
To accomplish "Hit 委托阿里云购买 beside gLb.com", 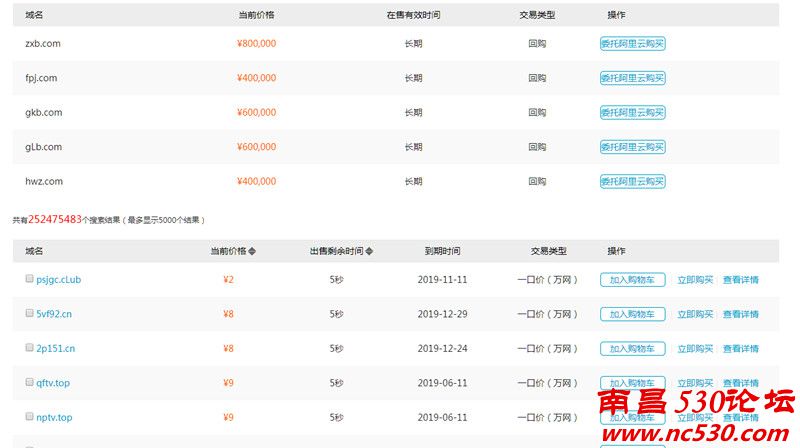I will click(632, 147).
